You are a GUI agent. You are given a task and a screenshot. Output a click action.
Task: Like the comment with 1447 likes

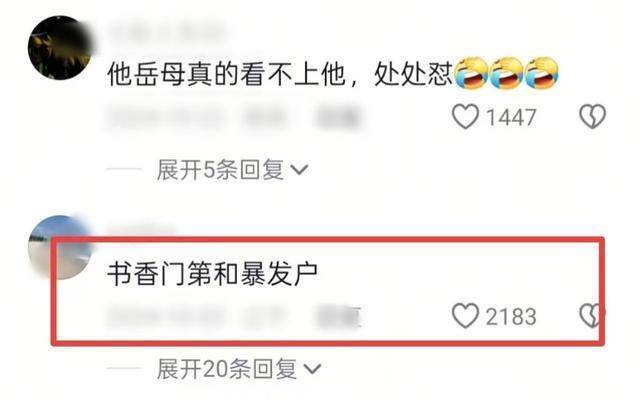point(465,117)
